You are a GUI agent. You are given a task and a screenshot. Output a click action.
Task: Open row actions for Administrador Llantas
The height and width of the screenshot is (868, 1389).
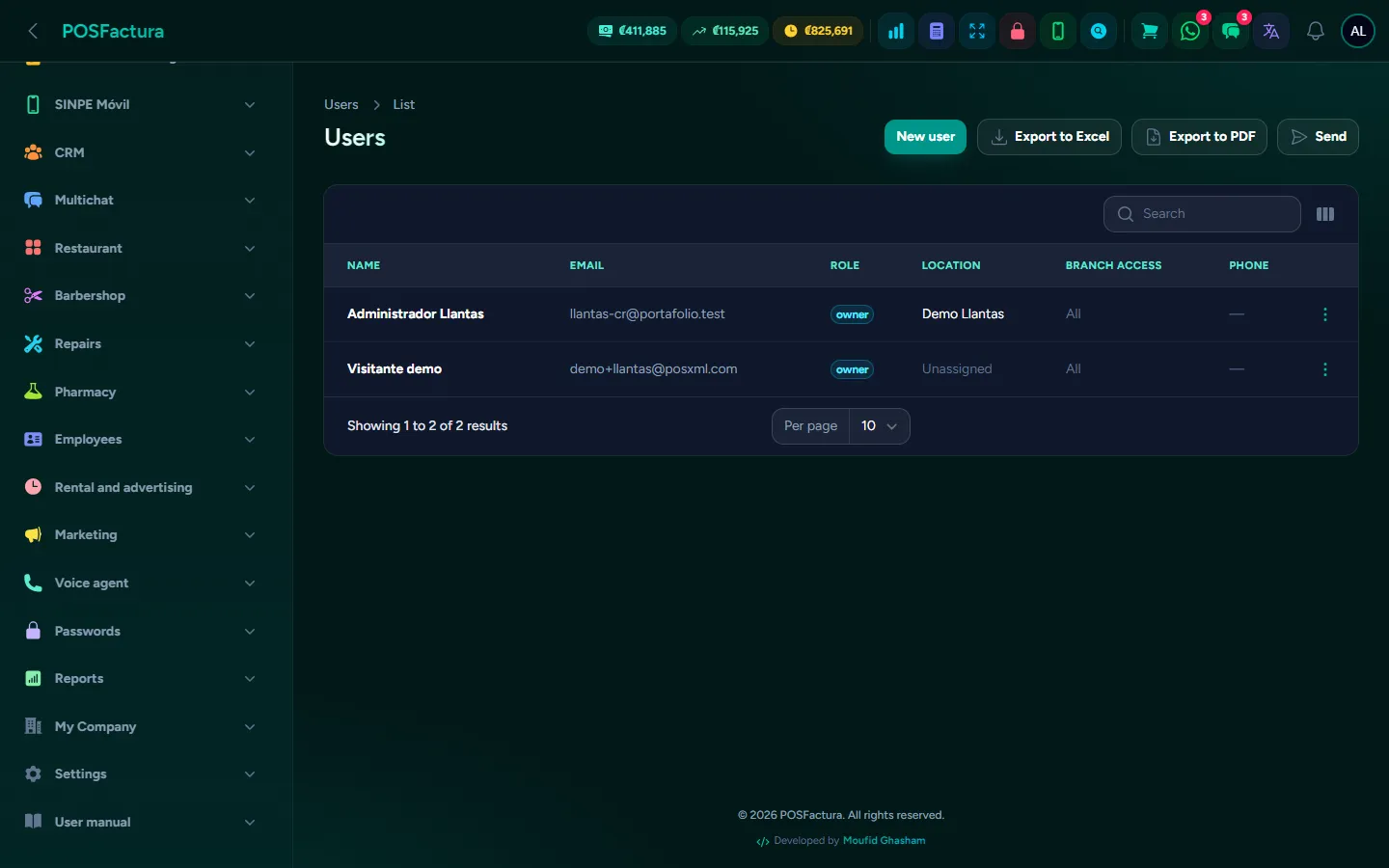coord(1325,314)
